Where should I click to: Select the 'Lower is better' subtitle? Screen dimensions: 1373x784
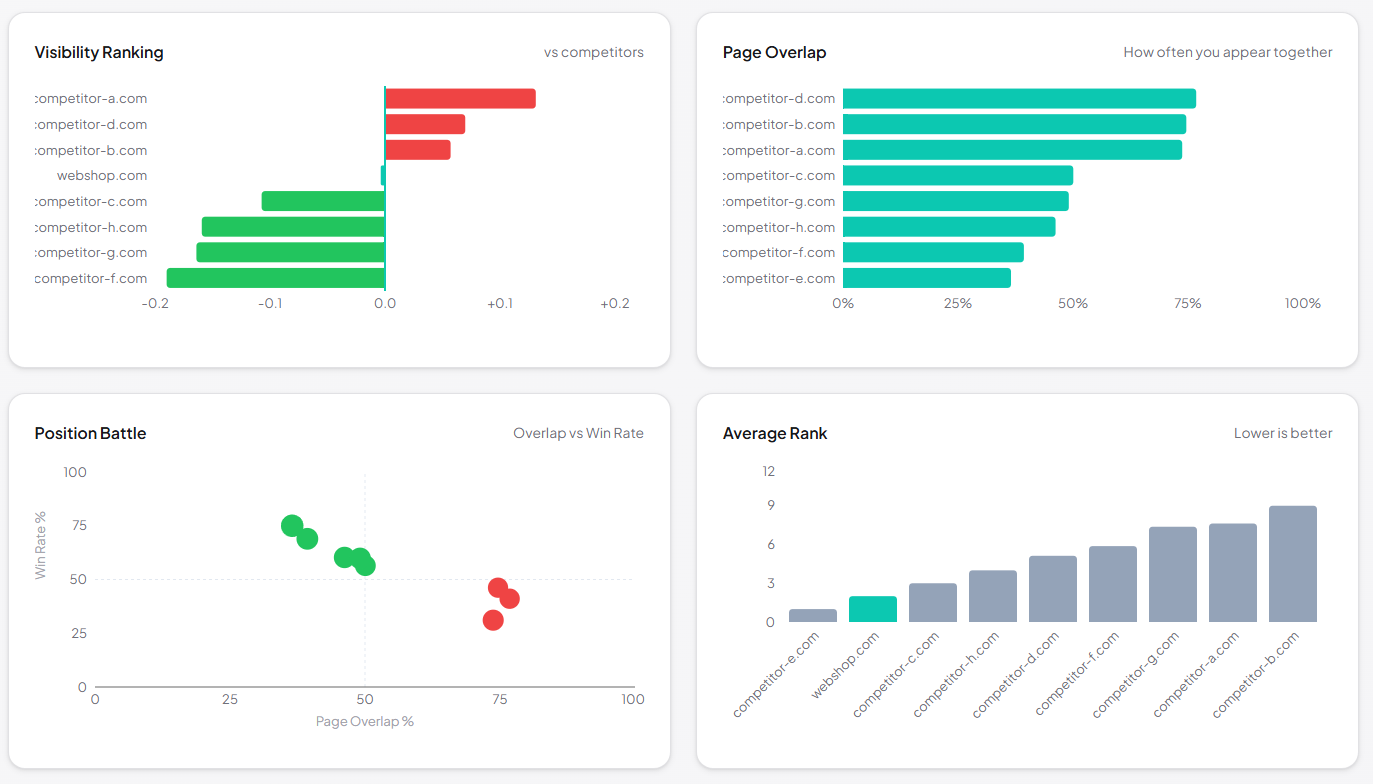point(1283,433)
